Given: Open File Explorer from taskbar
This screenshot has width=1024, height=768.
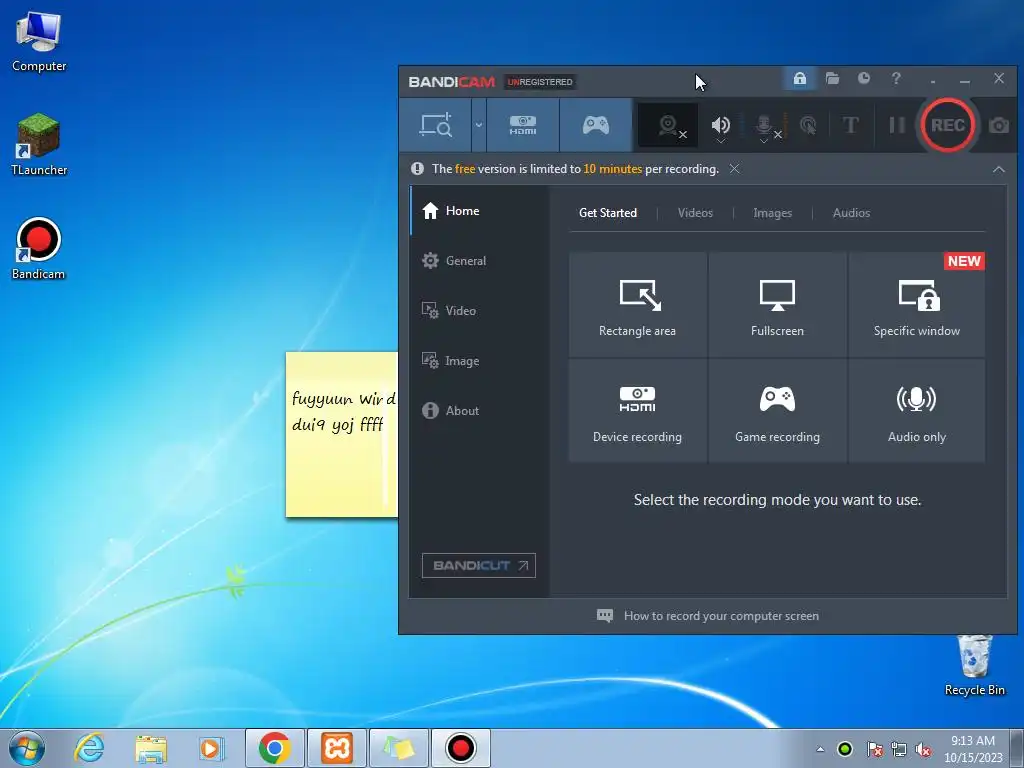Looking at the screenshot, I should [x=151, y=748].
